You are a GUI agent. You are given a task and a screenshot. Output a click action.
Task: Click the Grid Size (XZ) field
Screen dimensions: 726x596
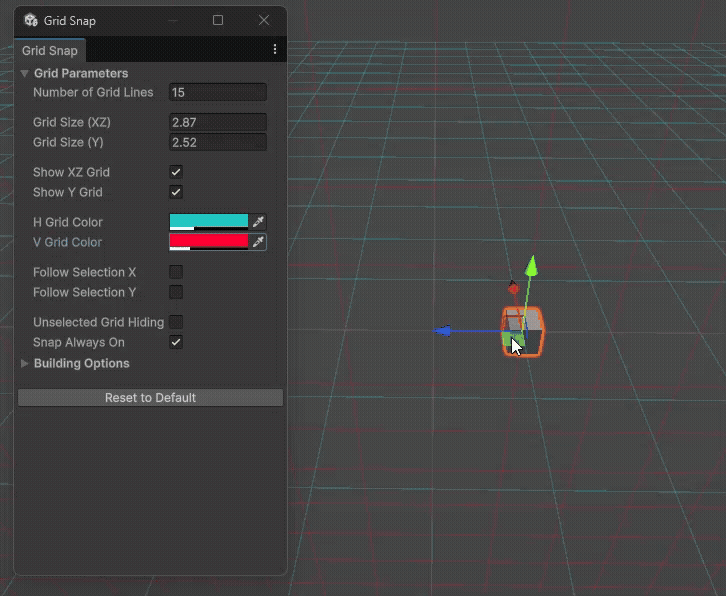pyautogui.click(x=218, y=122)
